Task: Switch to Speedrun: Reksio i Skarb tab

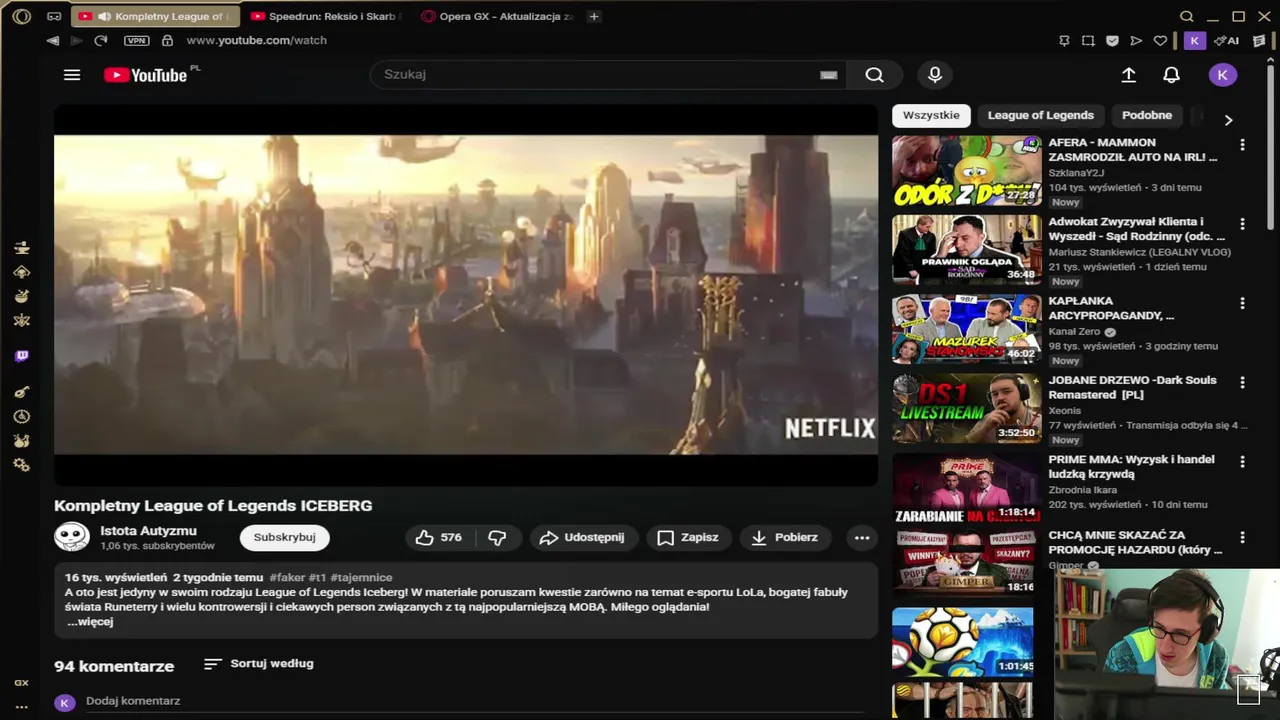Action: click(x=325, y=16)
